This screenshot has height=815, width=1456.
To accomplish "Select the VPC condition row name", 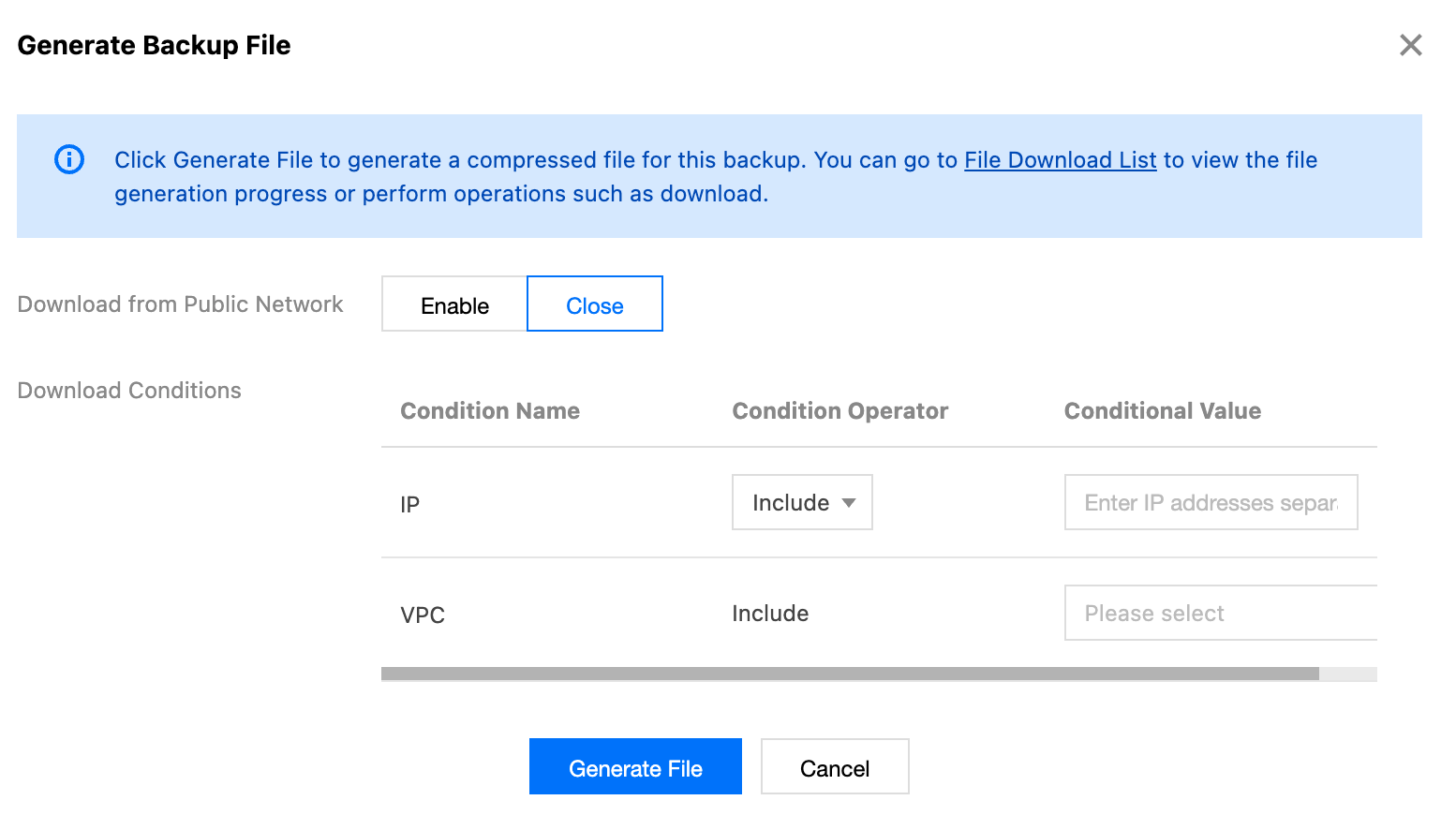I will (x=423, y=615).
